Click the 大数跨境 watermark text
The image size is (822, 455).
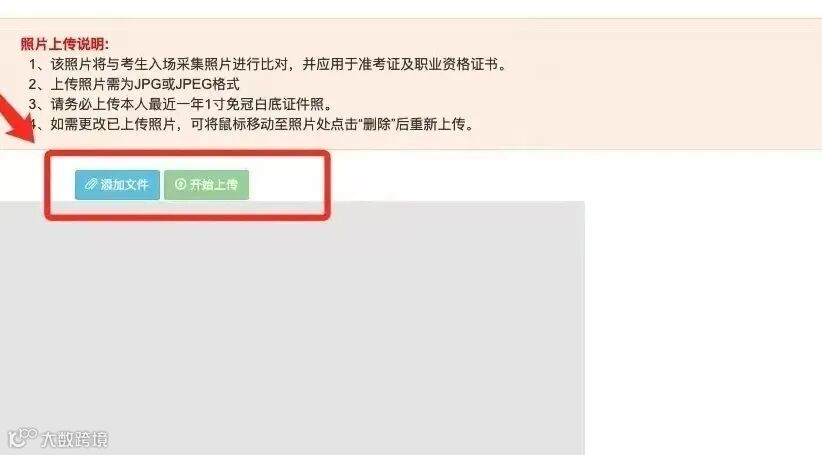pyautogui.click(x=74, y=439)
